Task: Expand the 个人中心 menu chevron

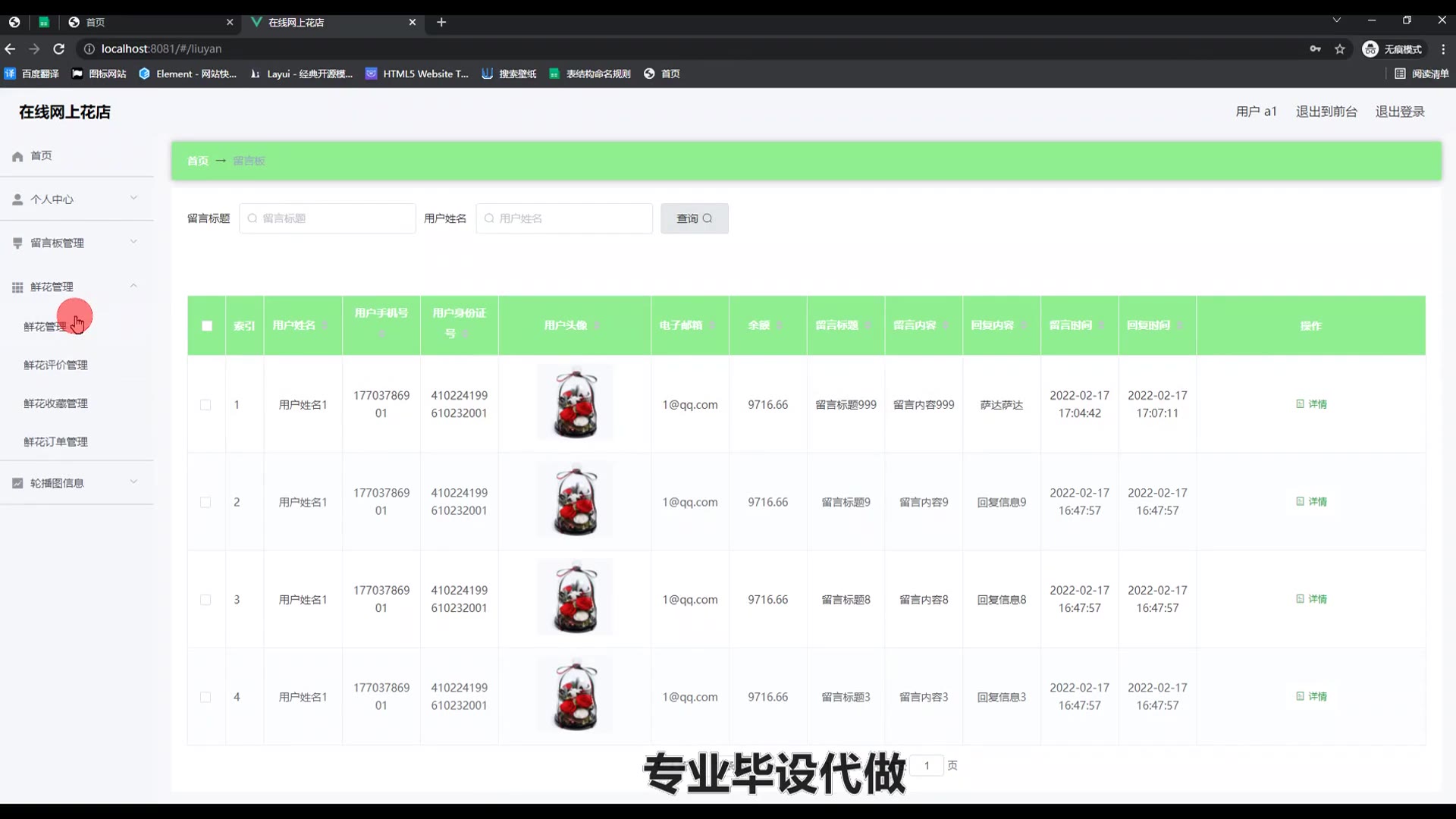Action: [x=133, y=198]
